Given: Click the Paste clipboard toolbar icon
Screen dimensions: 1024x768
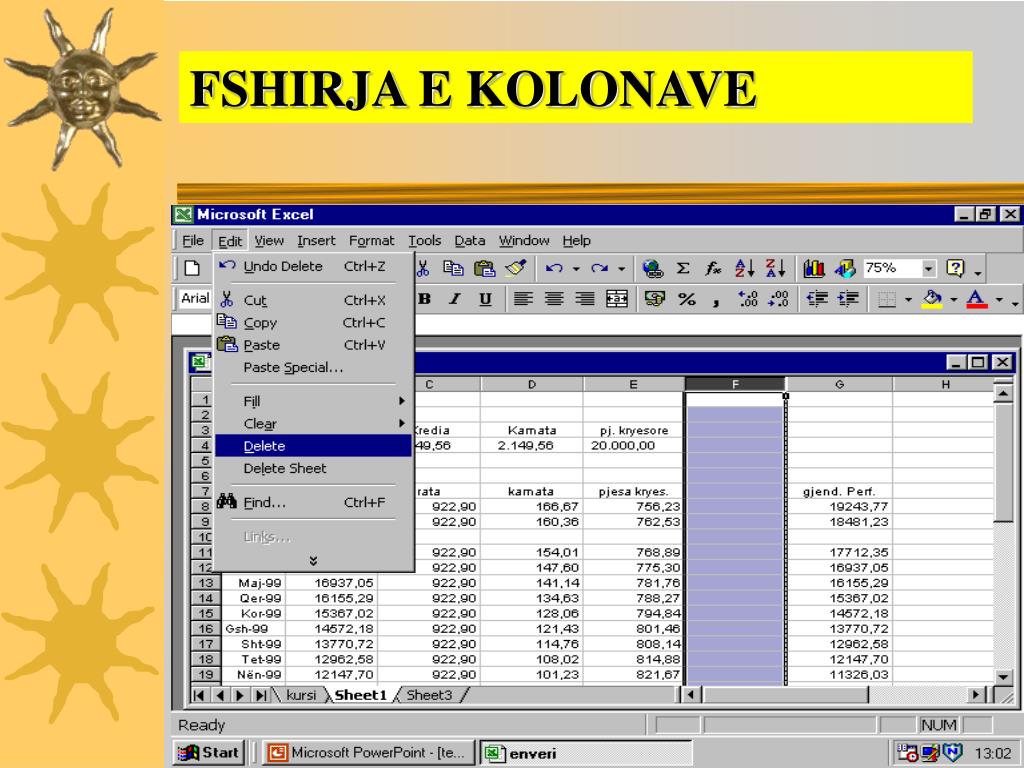Looking at the screenshot, I should (x=484, y=268).
